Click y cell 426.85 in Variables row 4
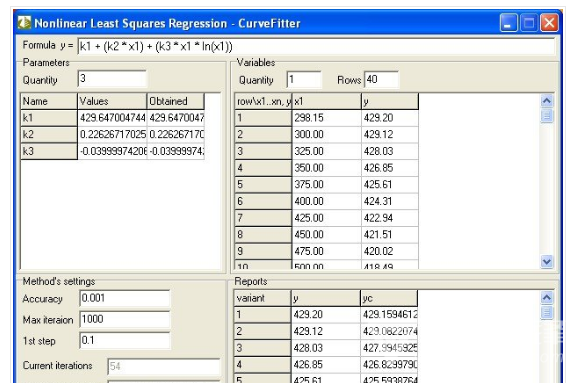This screenshot has height=383, width=582. click(390, 168)
